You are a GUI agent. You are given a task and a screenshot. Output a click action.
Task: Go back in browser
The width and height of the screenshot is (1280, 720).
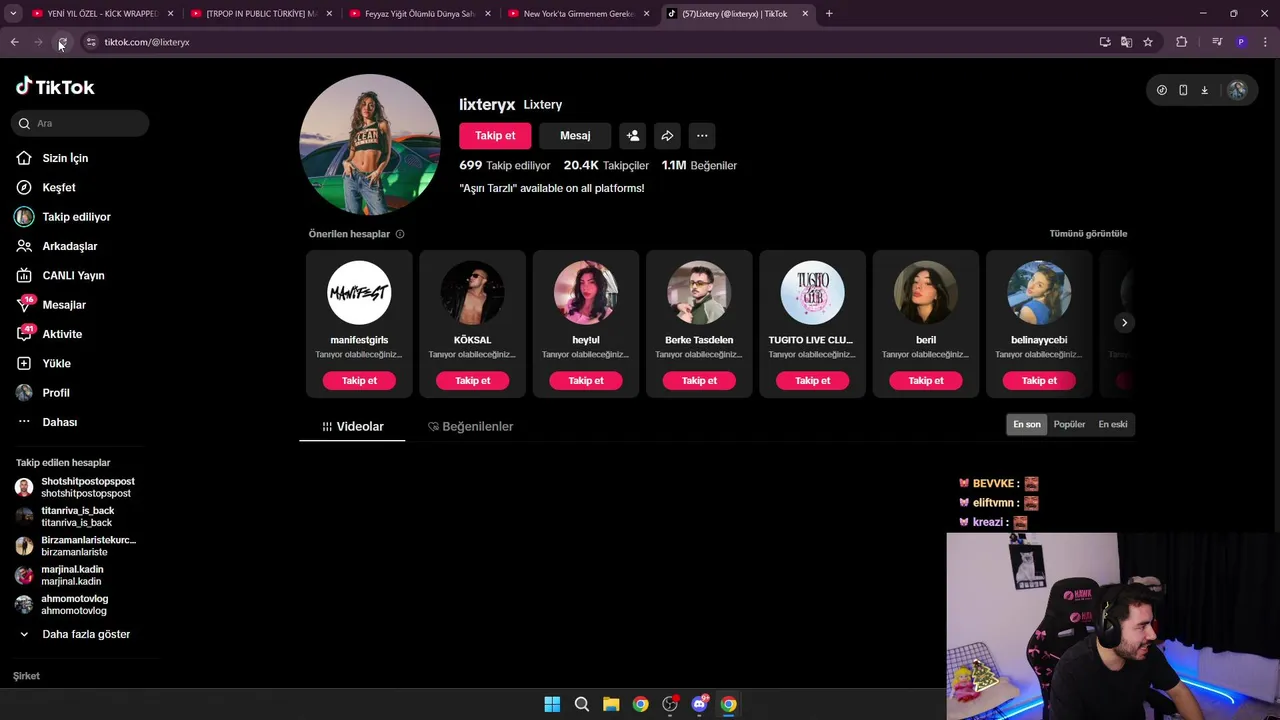14,42
